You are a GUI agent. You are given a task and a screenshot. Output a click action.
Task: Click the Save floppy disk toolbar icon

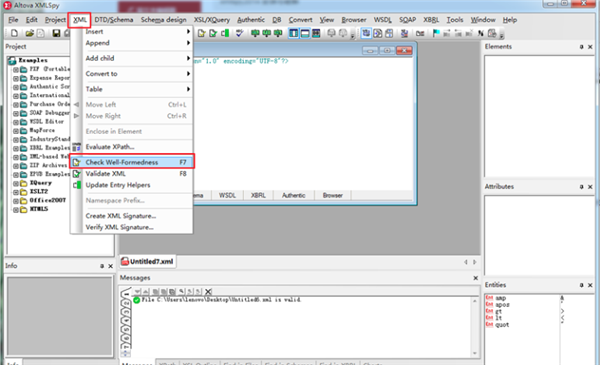click(x=56, y=34)
